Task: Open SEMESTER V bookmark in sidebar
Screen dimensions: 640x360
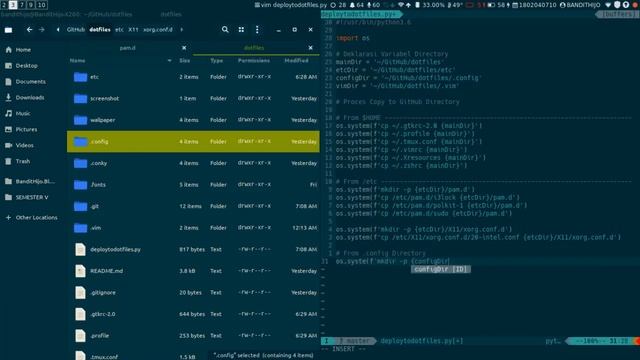Action: point(33,197)
